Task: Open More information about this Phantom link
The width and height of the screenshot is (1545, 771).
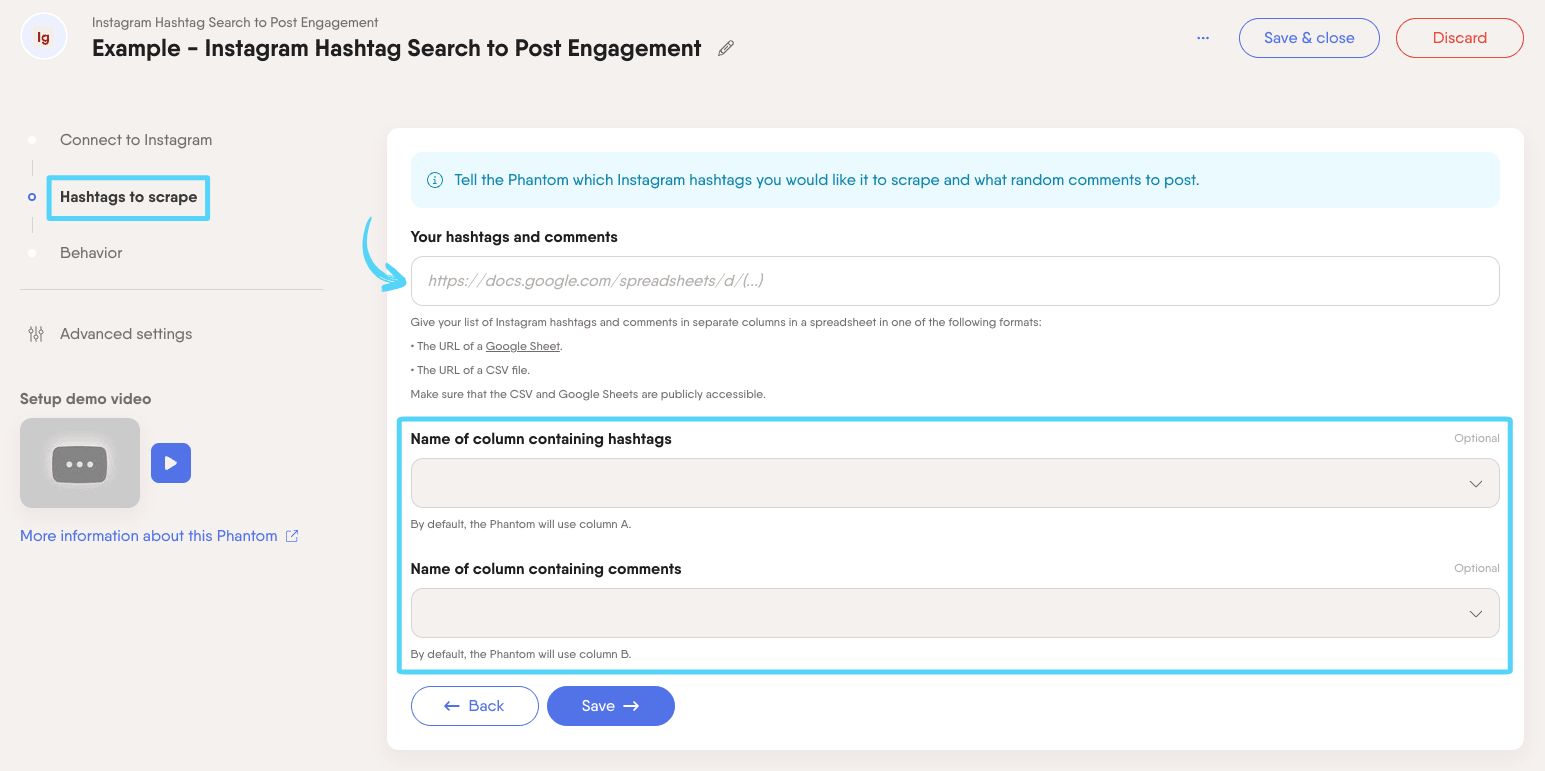Action: [x=149, y=536]
